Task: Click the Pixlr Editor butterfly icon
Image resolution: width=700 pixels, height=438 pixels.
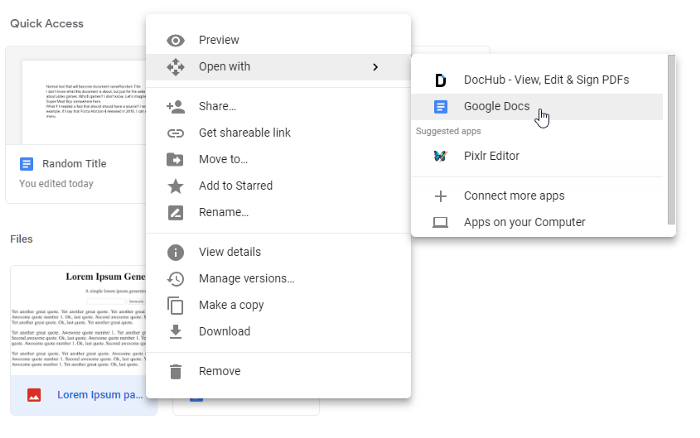Action: pyautogui.click(x=440, y=156)
